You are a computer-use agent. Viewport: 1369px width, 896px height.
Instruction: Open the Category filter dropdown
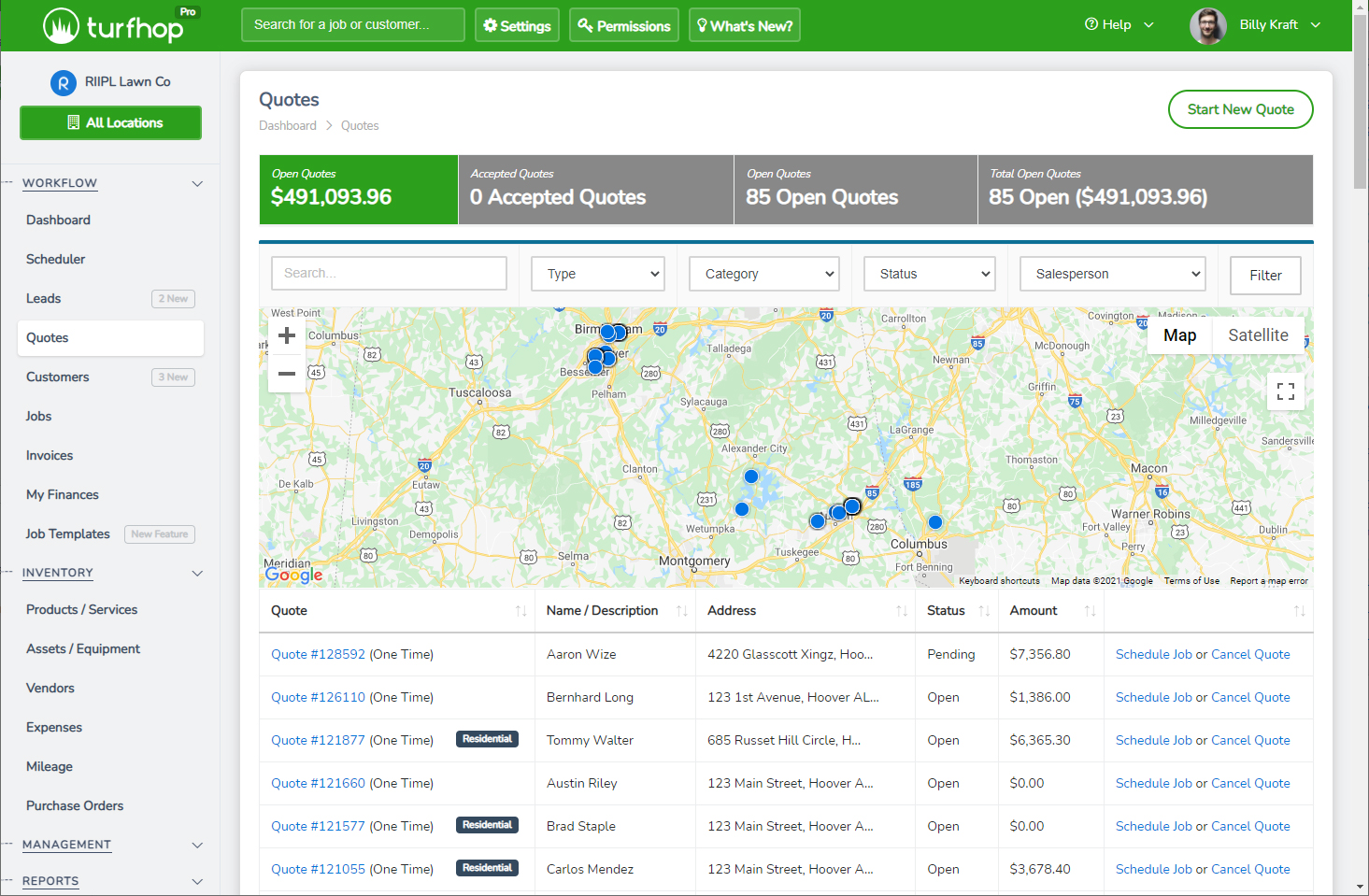click(764, 274)
